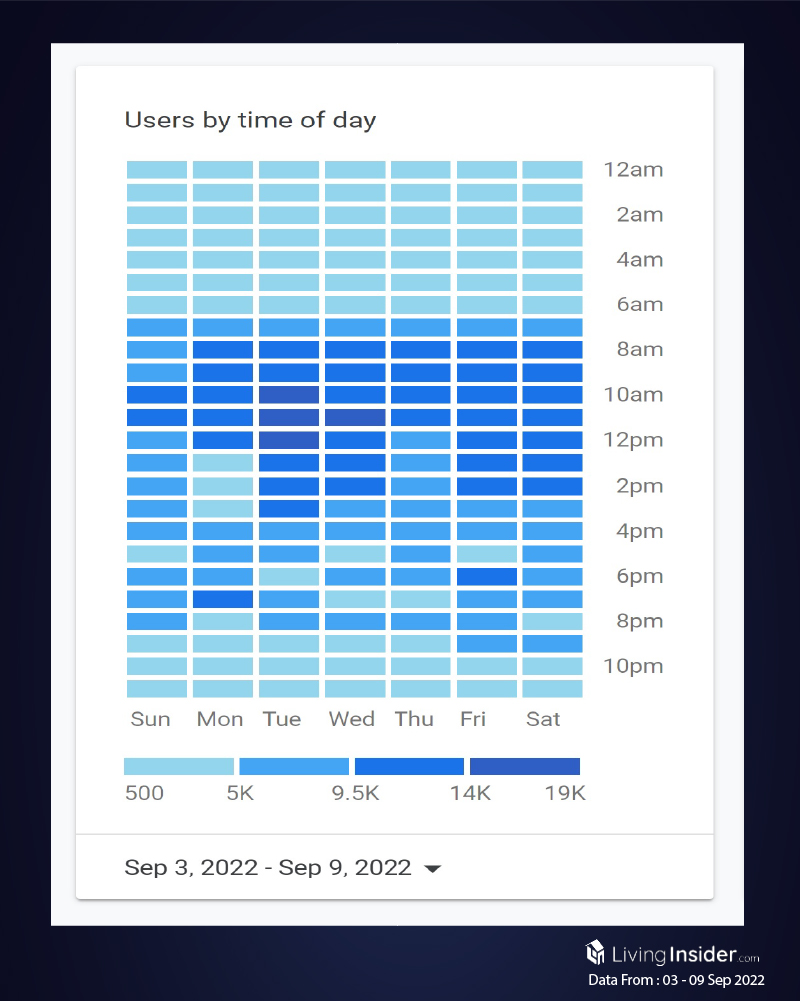Click the Friday 6pm heatmap cell

(487, 576)
